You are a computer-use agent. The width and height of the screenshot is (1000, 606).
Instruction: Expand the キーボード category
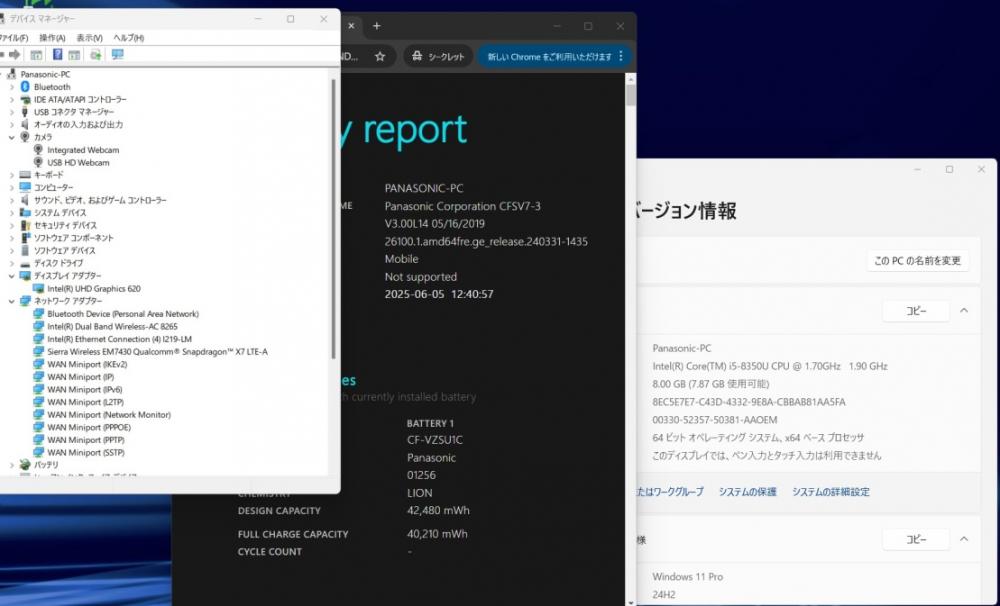pyautogui.click(x=11, y=175)
